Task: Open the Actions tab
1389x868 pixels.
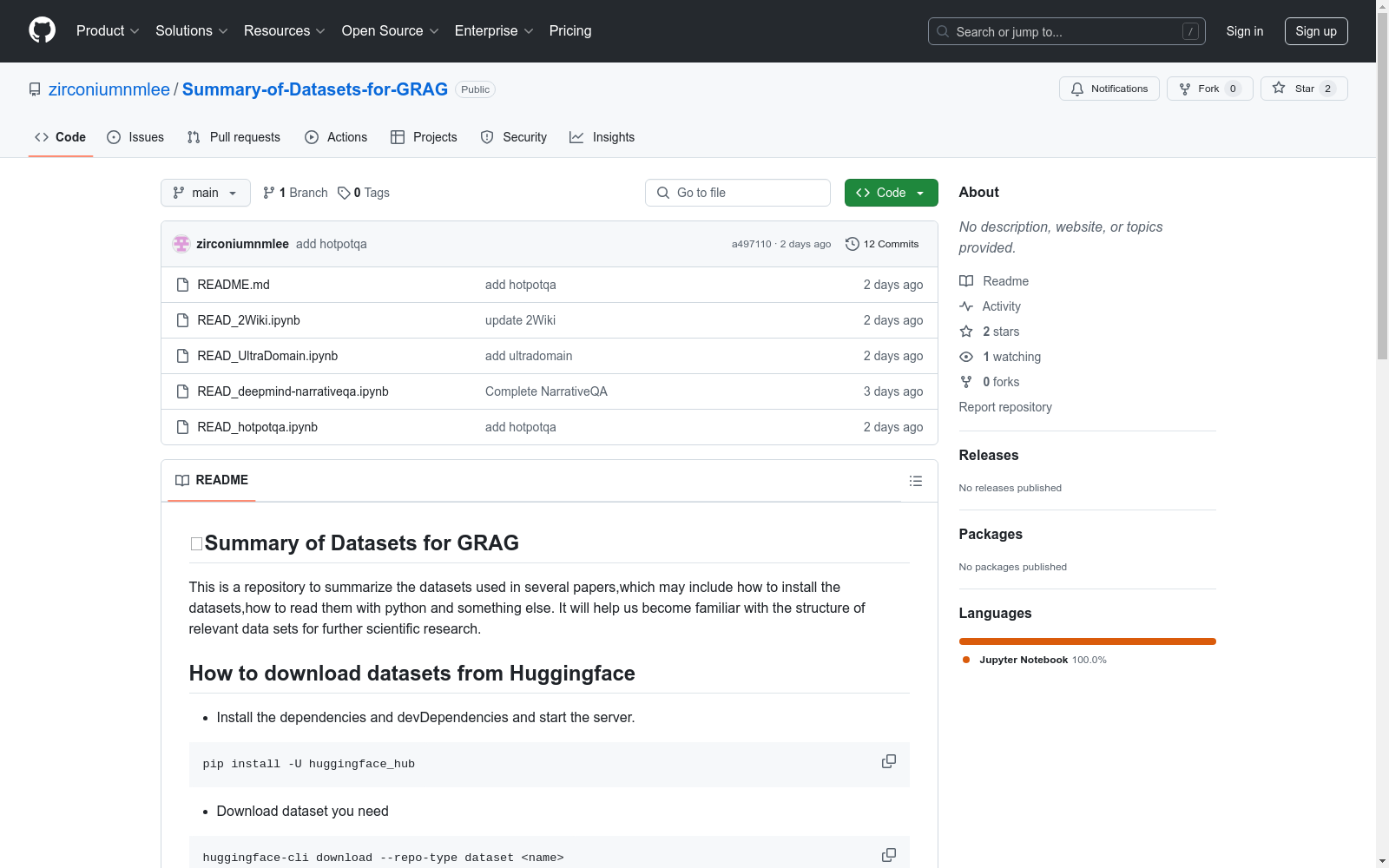Action: click(x=336, y=137)
